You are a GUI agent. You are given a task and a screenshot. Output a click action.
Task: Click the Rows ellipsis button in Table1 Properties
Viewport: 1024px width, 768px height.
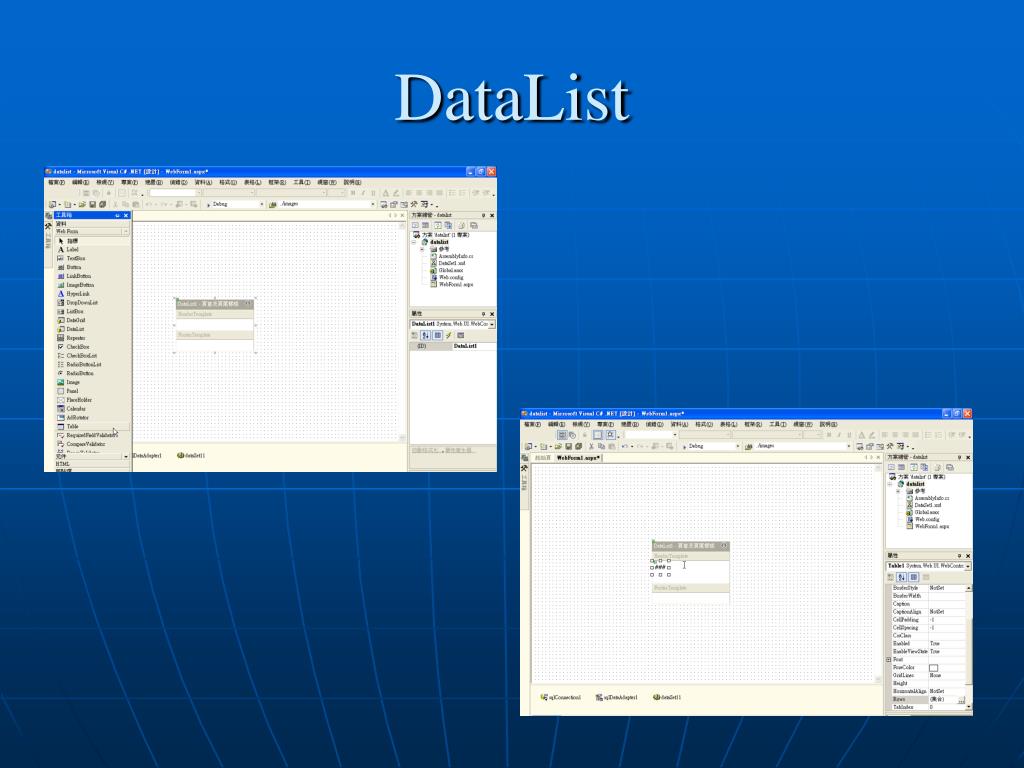pyautogui.click(x=961, y=699)
